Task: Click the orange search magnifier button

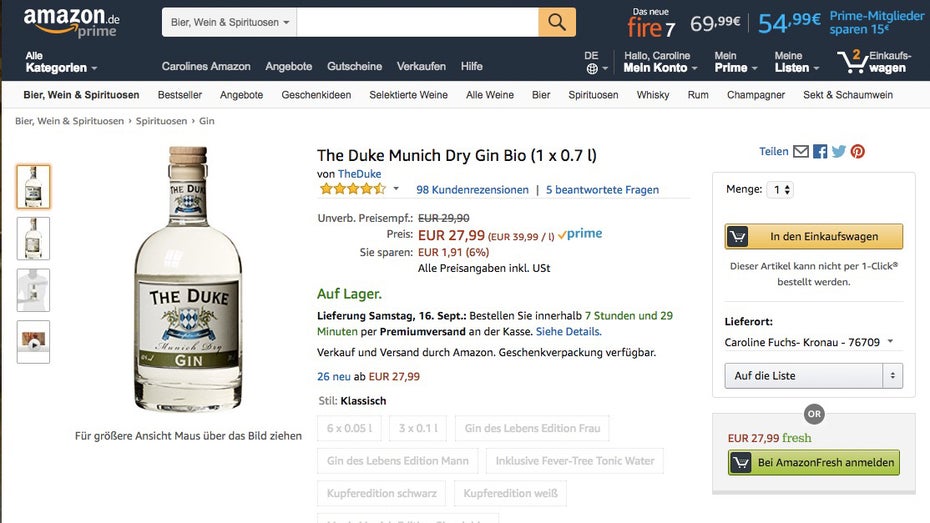Action: pyautogui.click(x=557, y=22)
